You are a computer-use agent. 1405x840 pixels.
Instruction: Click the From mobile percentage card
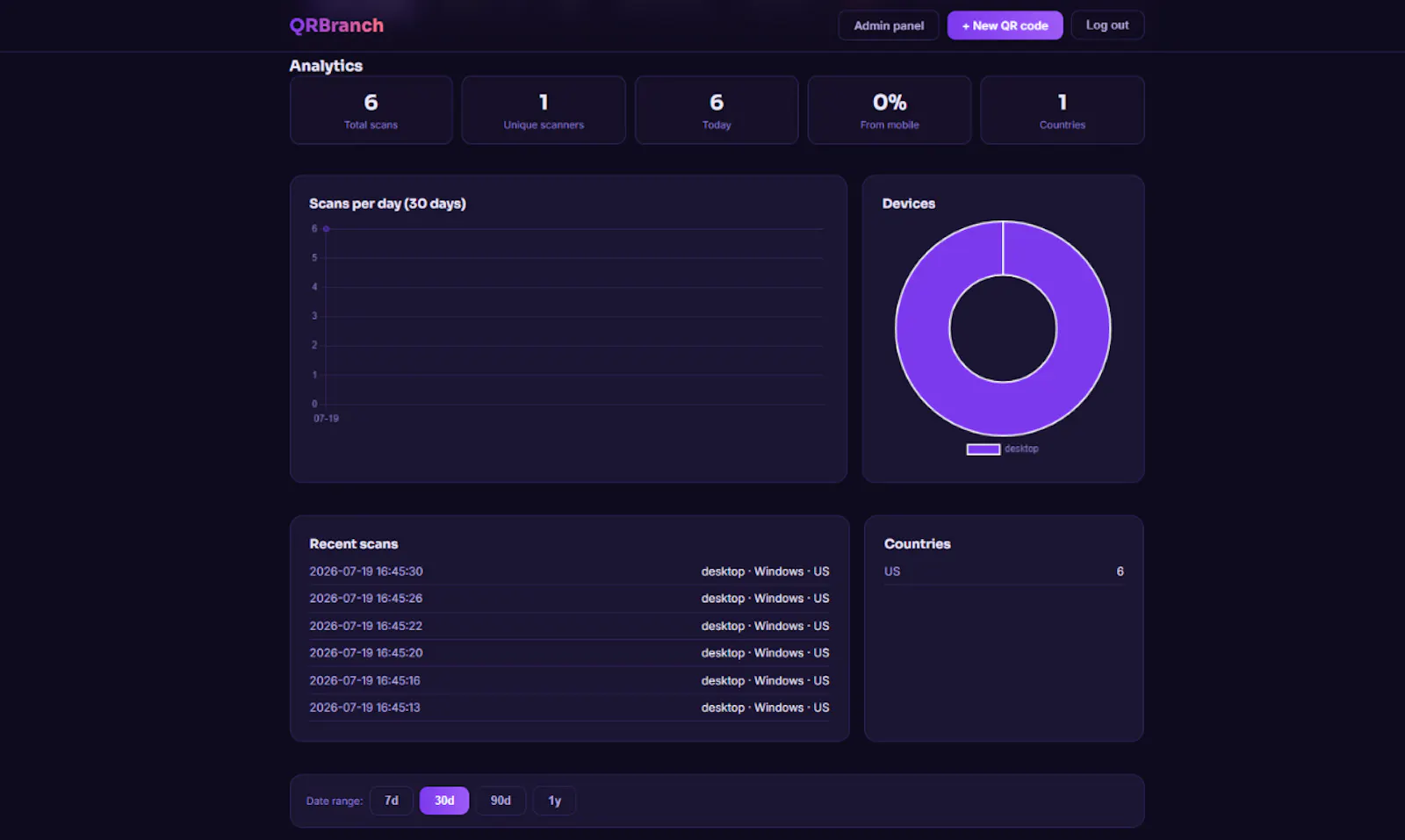pyautogui.click(x=890, y=110)
